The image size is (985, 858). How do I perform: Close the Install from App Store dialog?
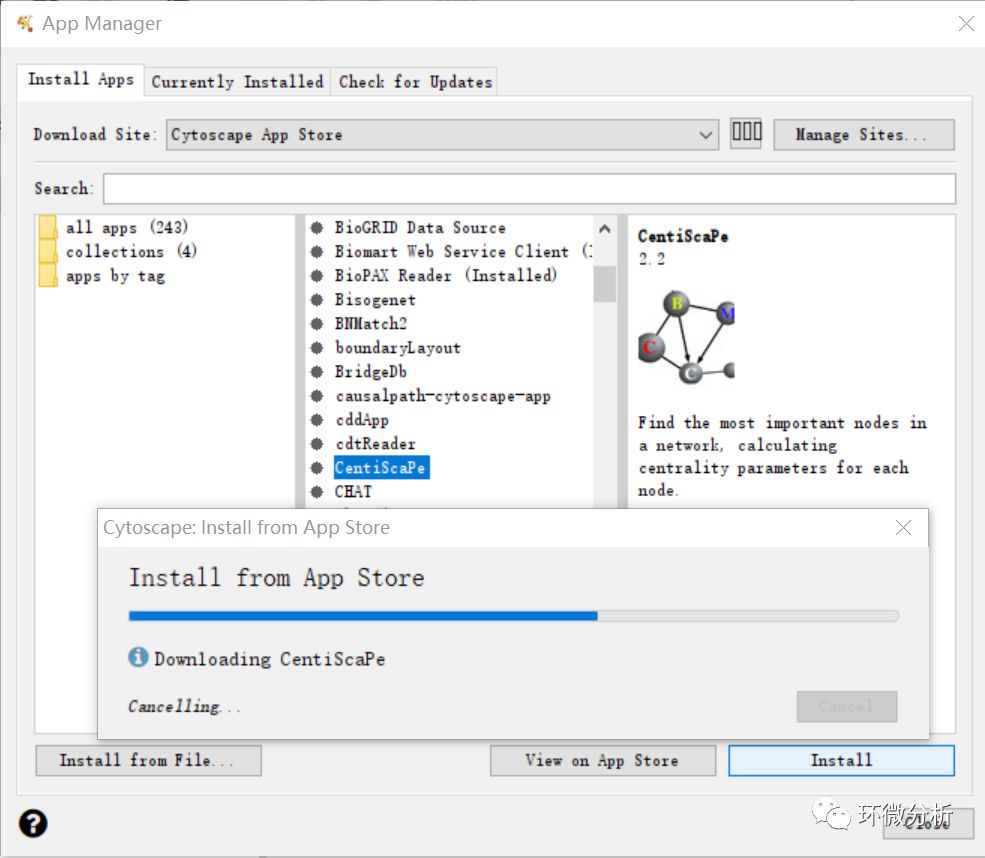[x=903, y=528]
